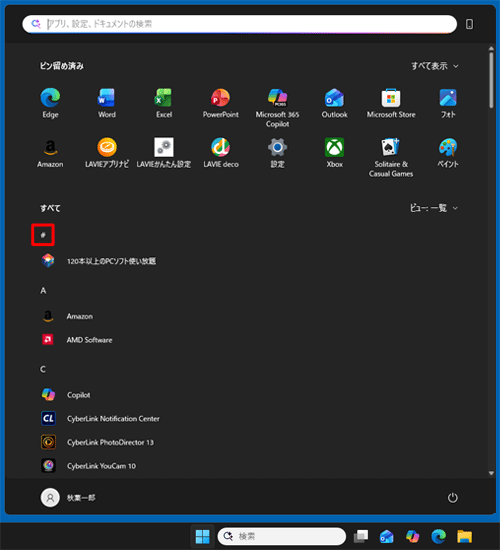This screenshot has height=550, width=500.
Task: Open Microsoft 365 Copilot
Action: coord(278,108)
